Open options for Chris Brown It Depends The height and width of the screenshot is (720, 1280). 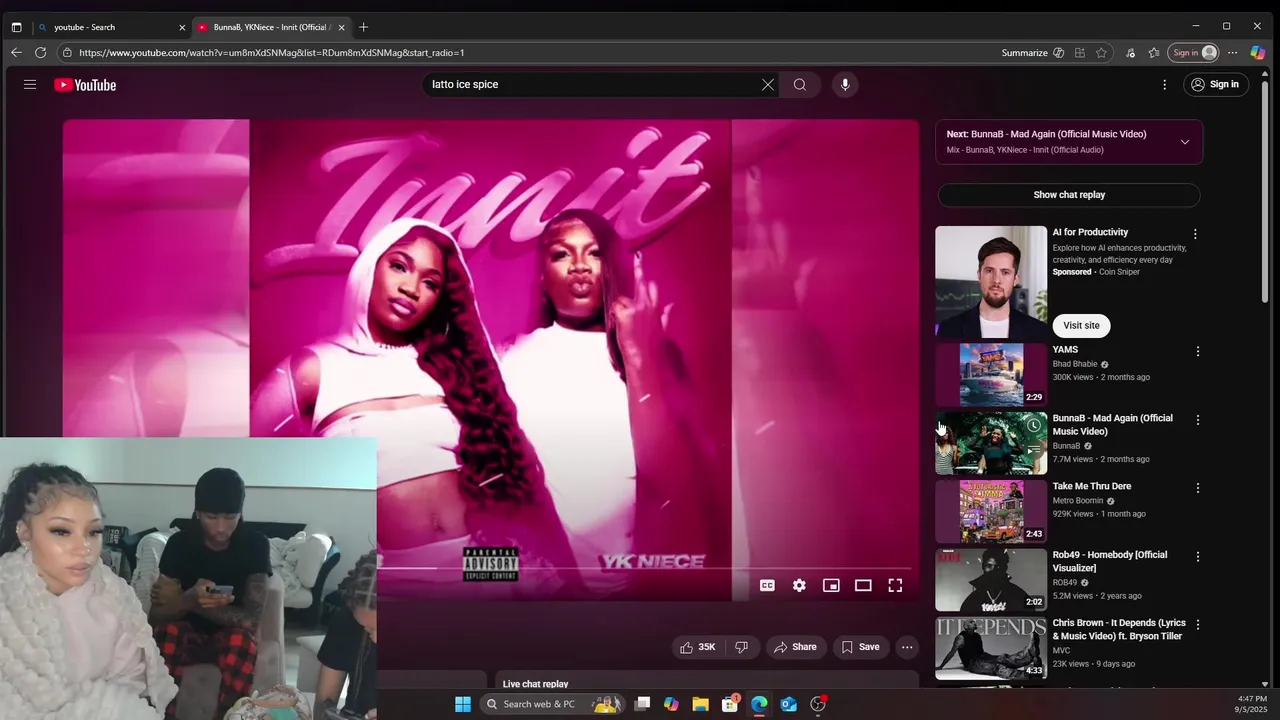(x=1197, y=625)
